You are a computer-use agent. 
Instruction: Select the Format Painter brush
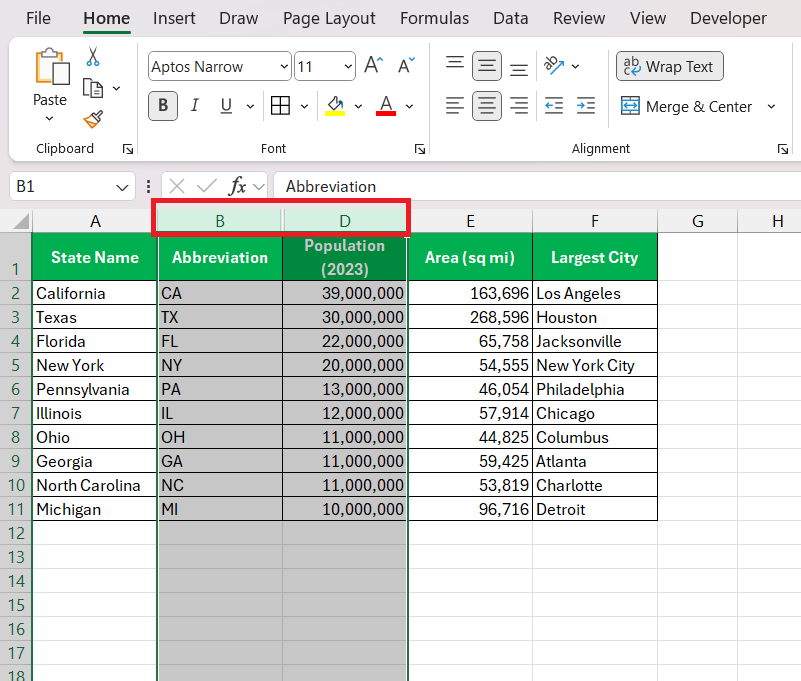(x=93, y=120)
